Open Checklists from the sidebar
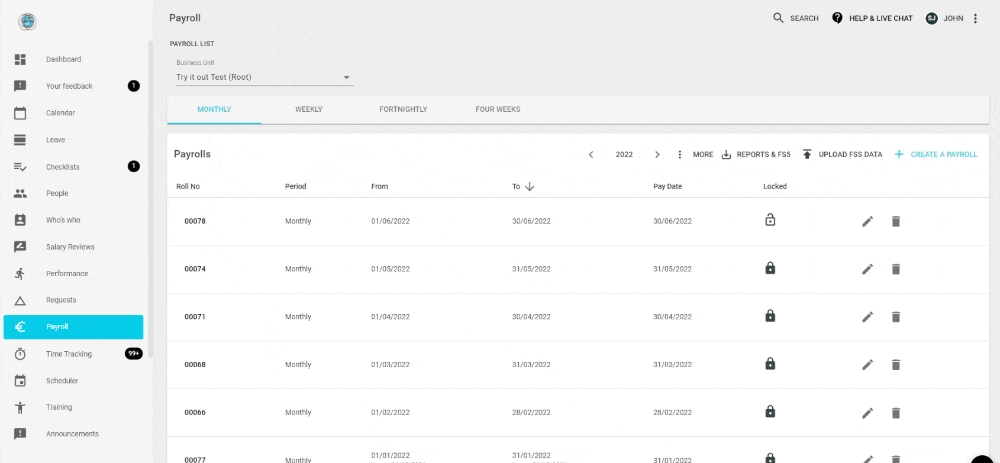The height and width of the screenshot is (463, 1000). pos(73,166)
